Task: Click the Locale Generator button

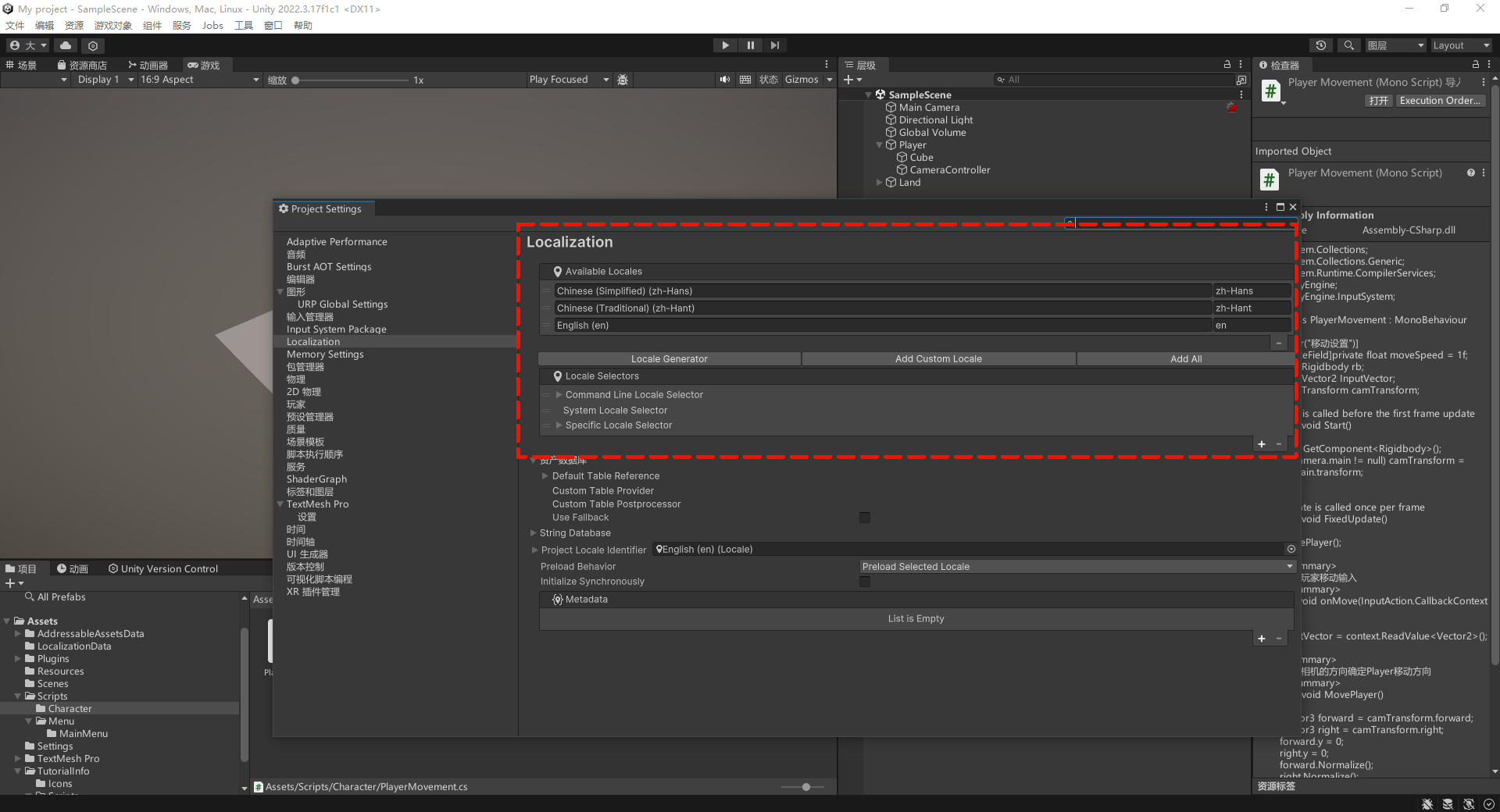Action: coord(670,359)
